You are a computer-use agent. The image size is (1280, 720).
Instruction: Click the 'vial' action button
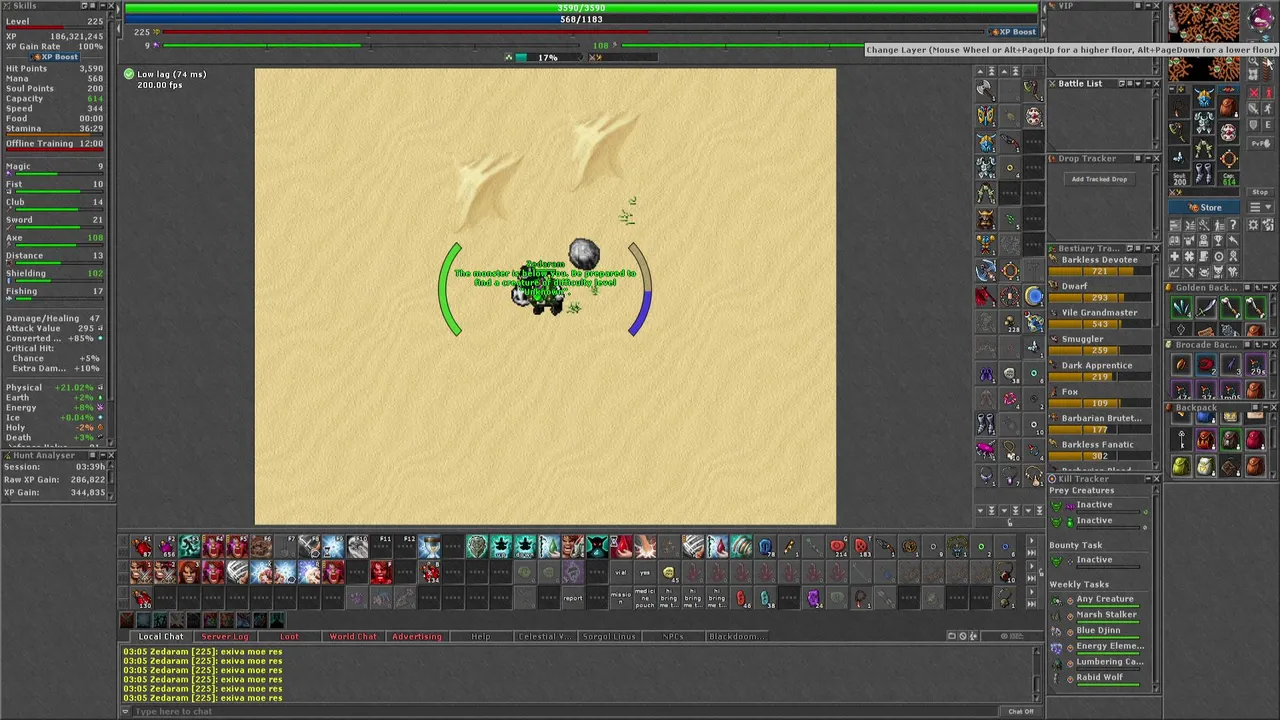(x=621, y=573)
